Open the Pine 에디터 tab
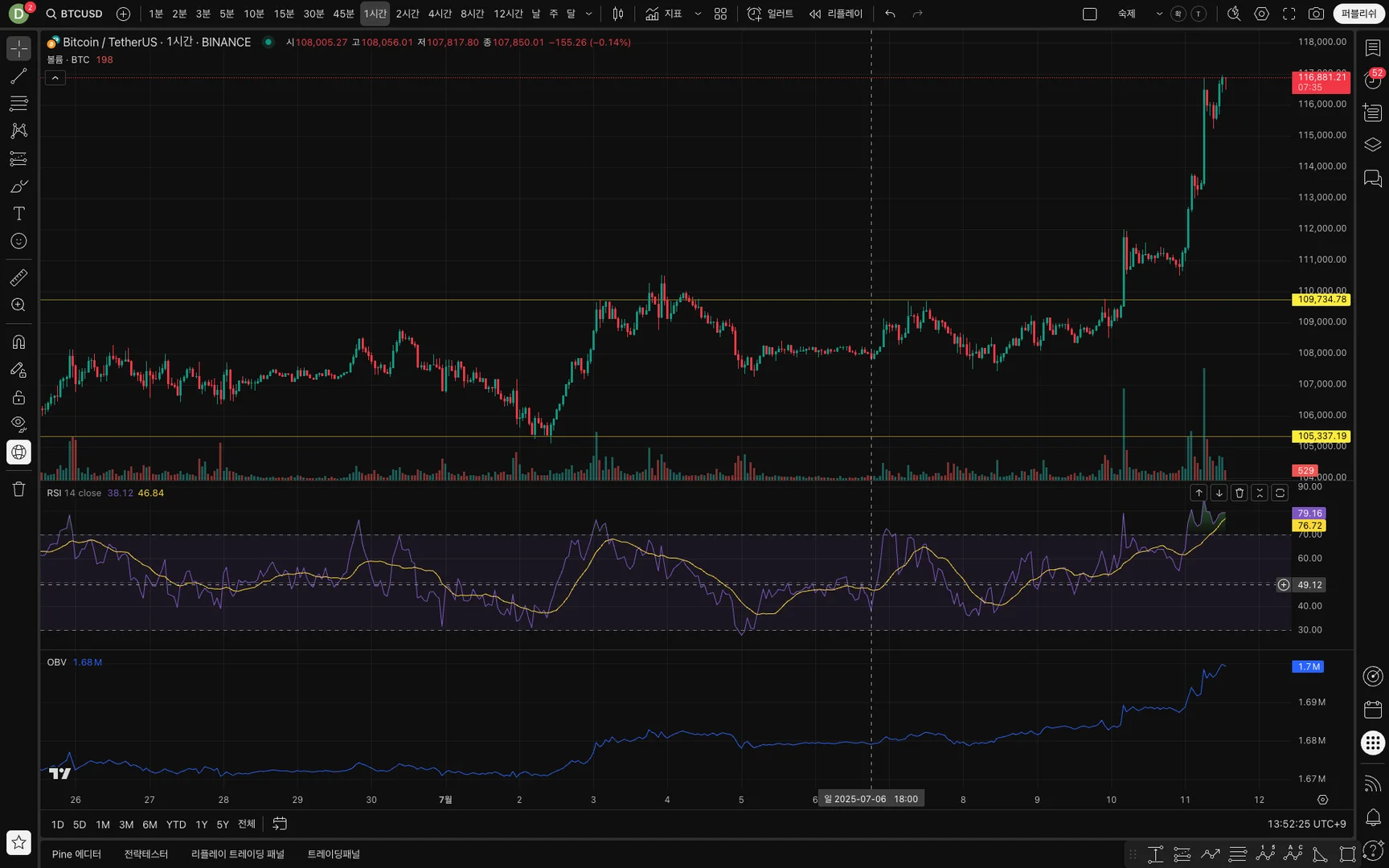 (76, 854)
